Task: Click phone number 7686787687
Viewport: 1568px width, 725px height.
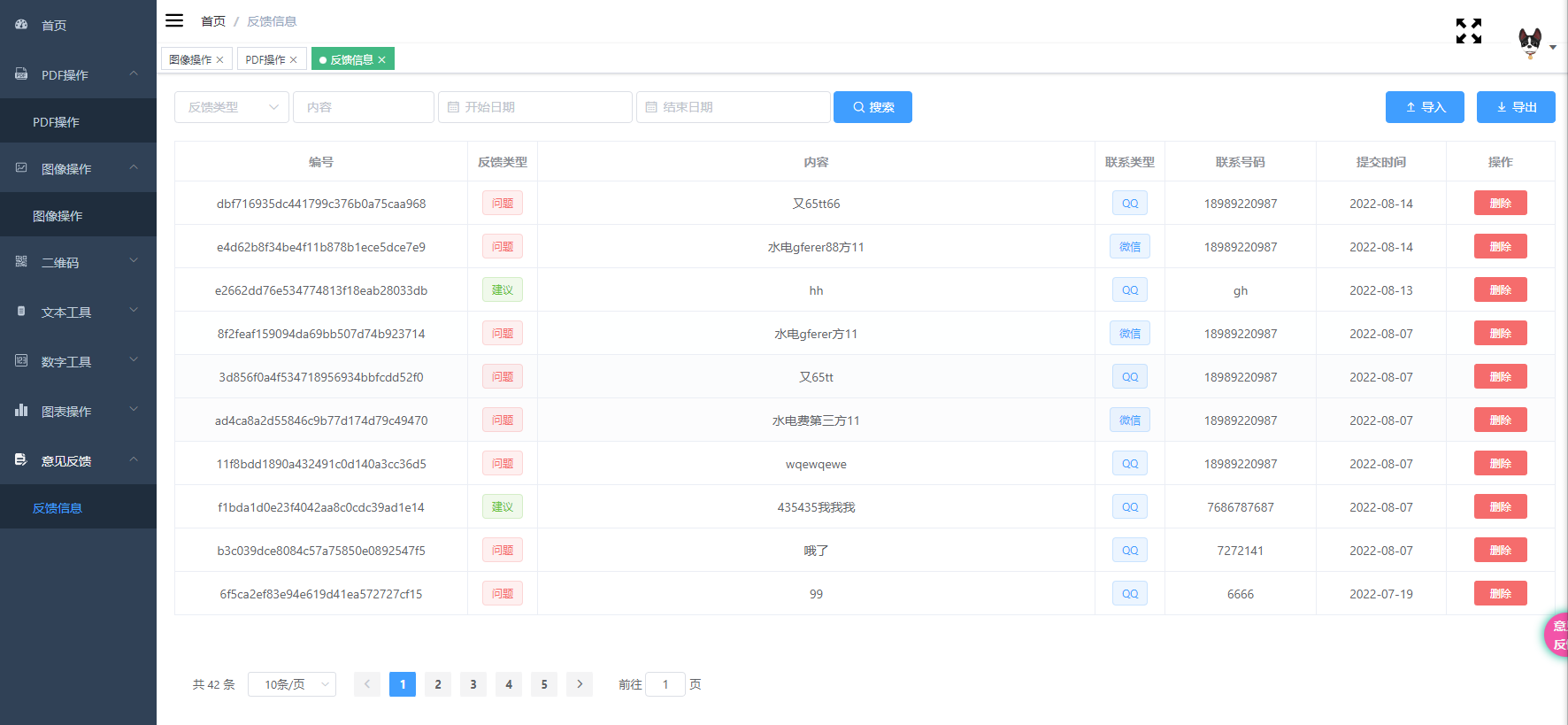Action: pos(1241,507)
